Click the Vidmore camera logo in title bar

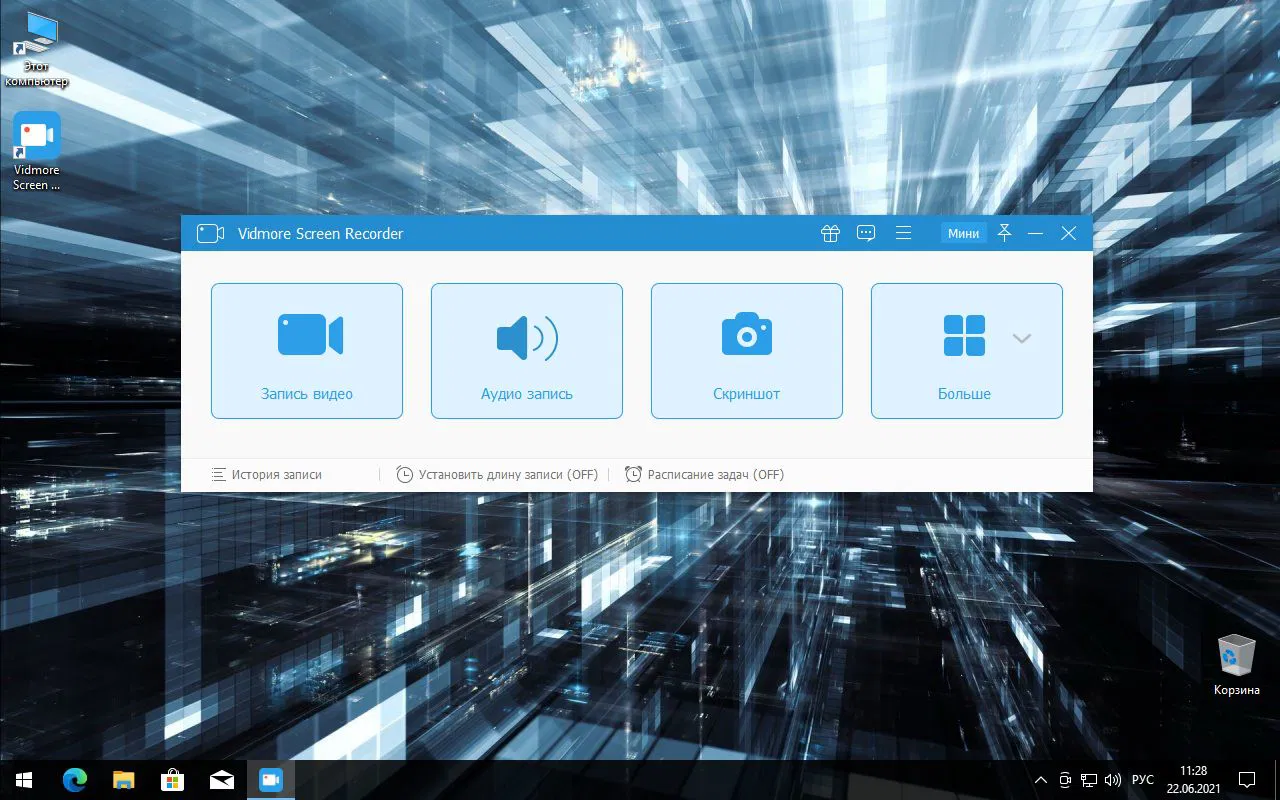[210, 233]
